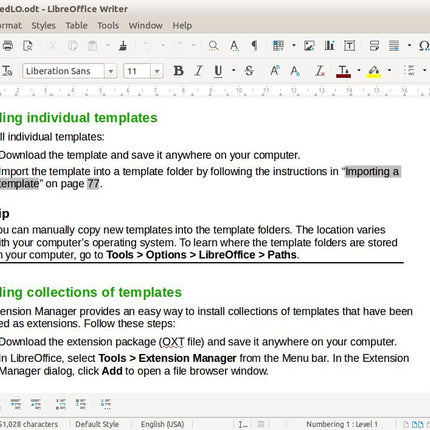The height and width of the screenshot is (430, 430).
Task: Click 'Default Style' in the status bar
Action: pyautogui.click(x=97, y=424)
